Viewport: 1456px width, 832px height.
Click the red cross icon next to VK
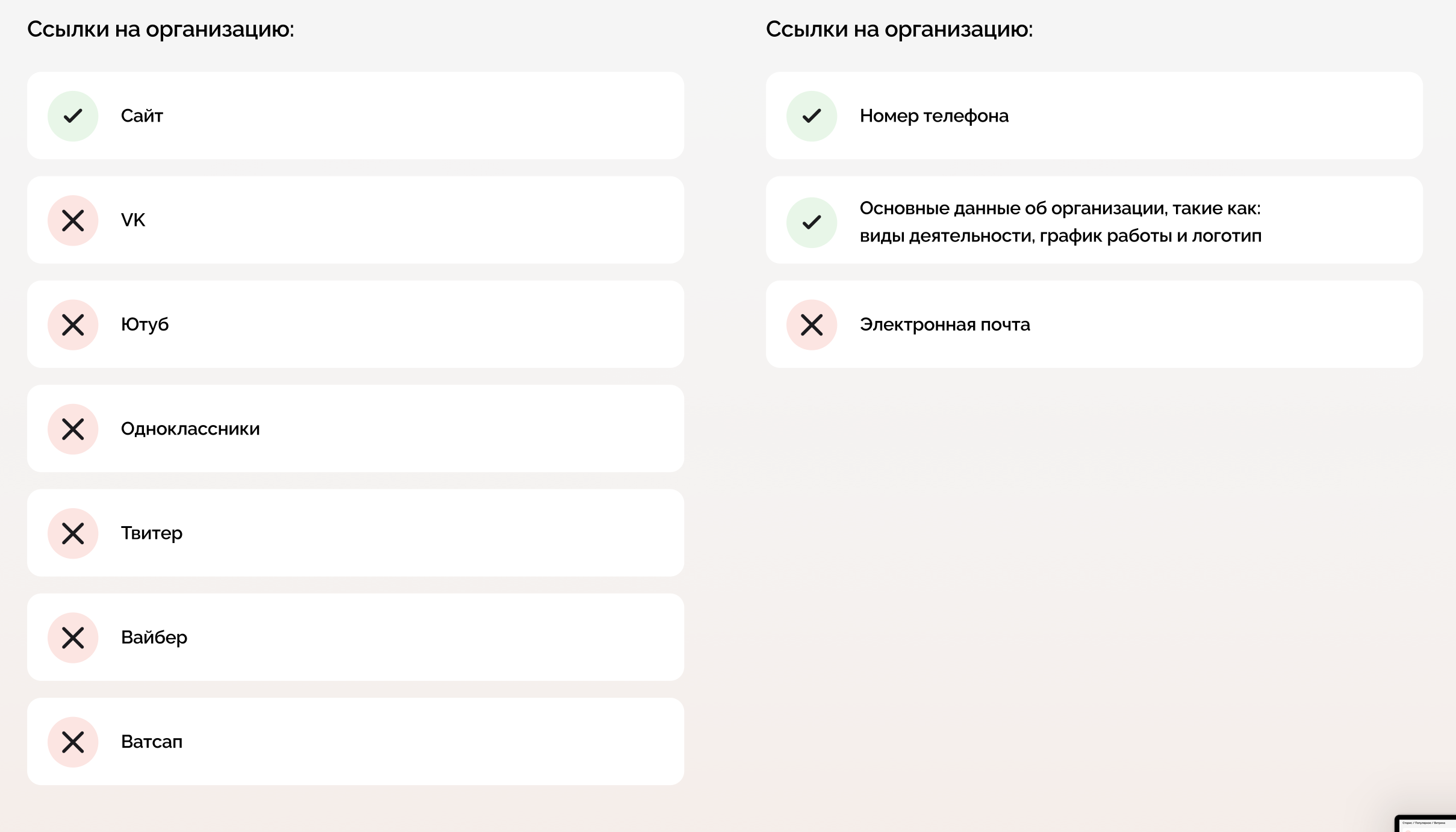pyautogui.click(x=73, y=220)
